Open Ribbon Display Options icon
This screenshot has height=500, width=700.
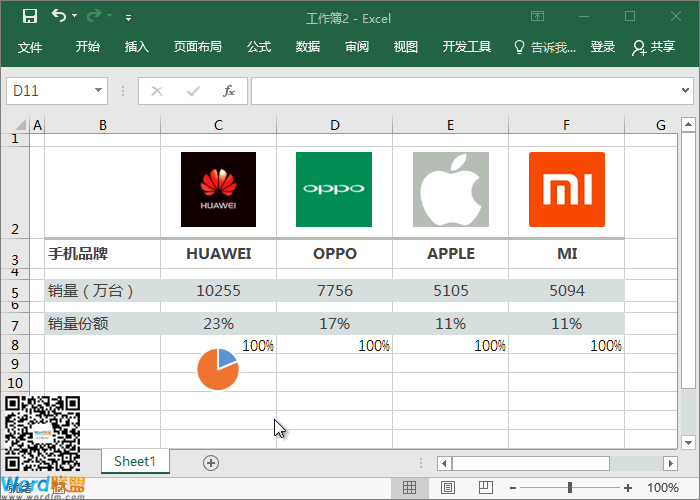pyautogui.click(x=538, y=17)
